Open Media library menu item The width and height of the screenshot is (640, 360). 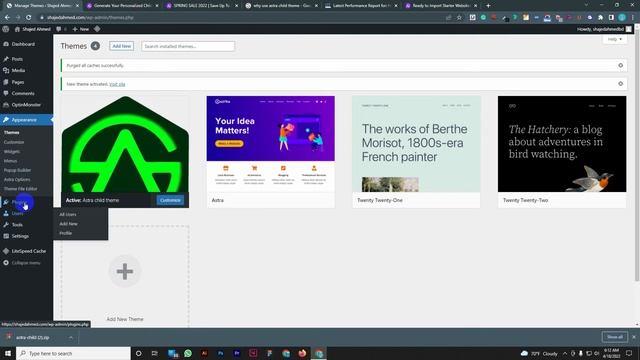point(18,71)
